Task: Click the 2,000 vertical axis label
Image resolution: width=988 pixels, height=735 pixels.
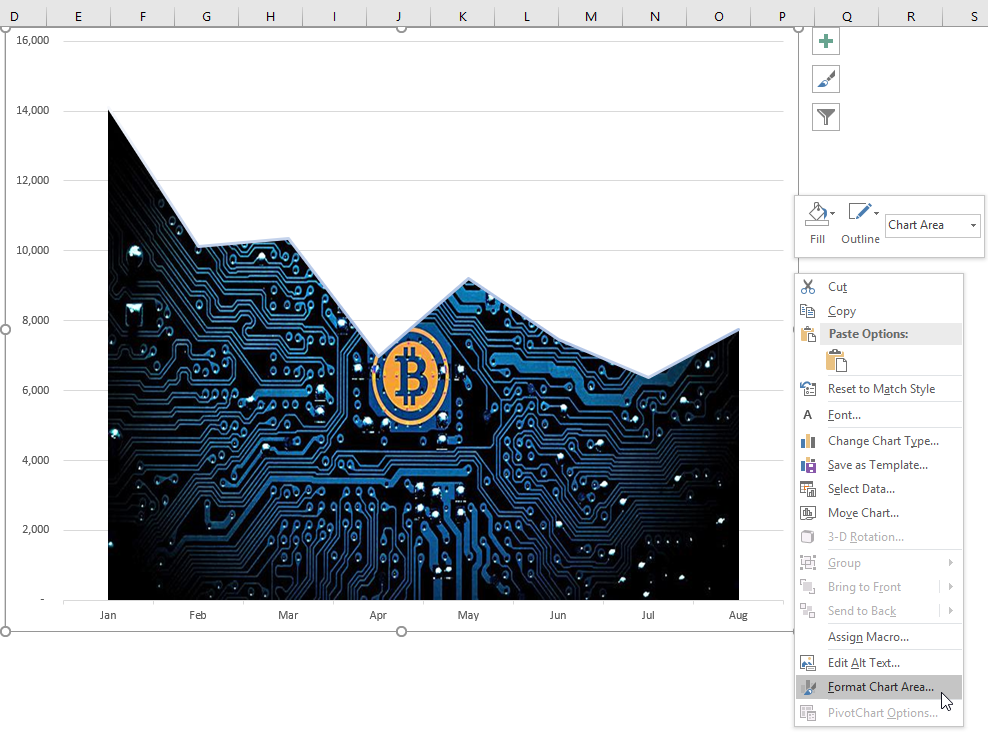Action: point(35,529)
